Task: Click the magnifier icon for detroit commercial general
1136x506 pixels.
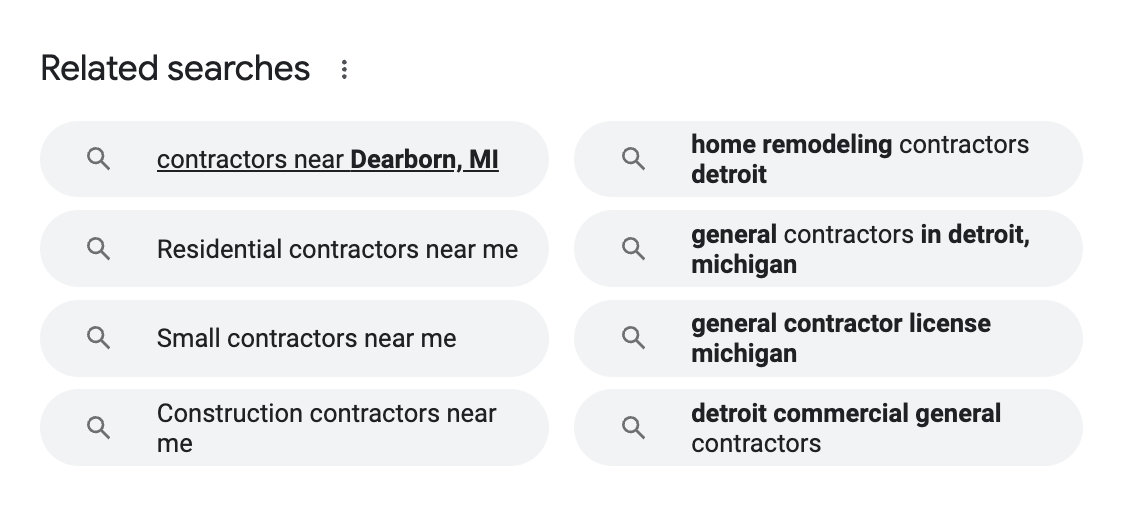Action: pyautogui.click(x=633, y=428)
